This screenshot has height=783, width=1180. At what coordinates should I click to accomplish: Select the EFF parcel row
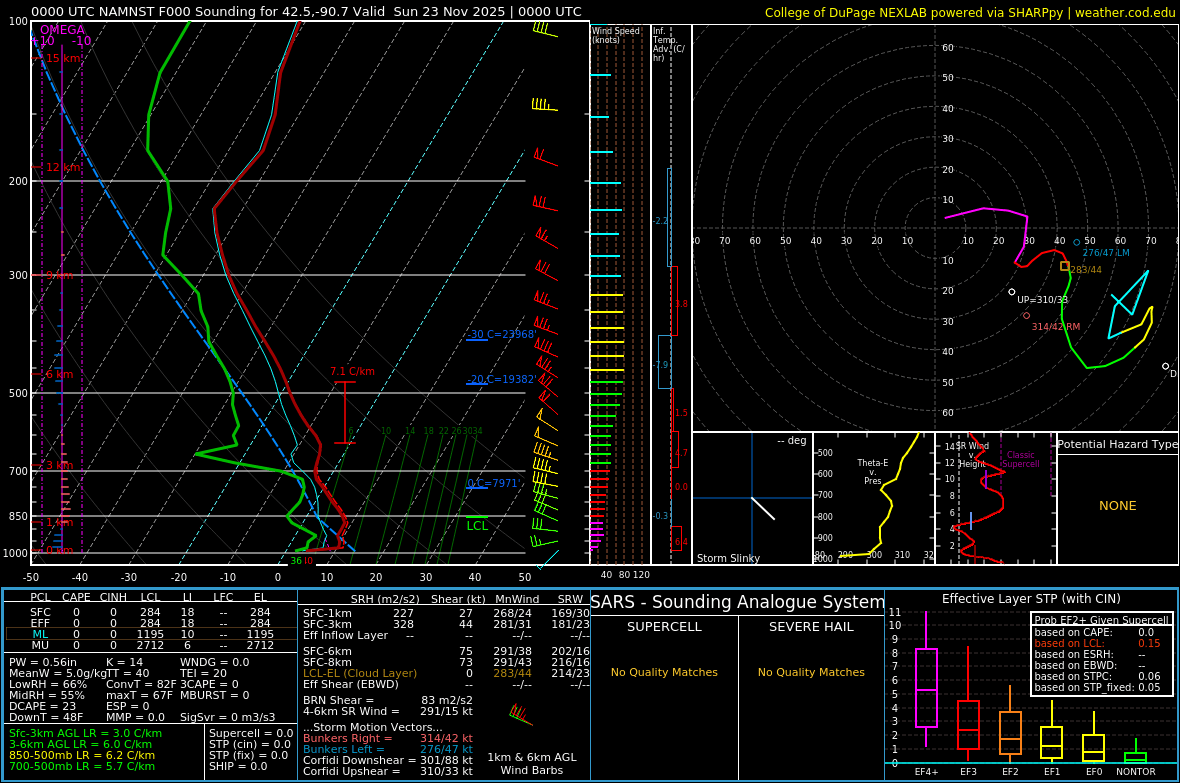tap(150, 623)
